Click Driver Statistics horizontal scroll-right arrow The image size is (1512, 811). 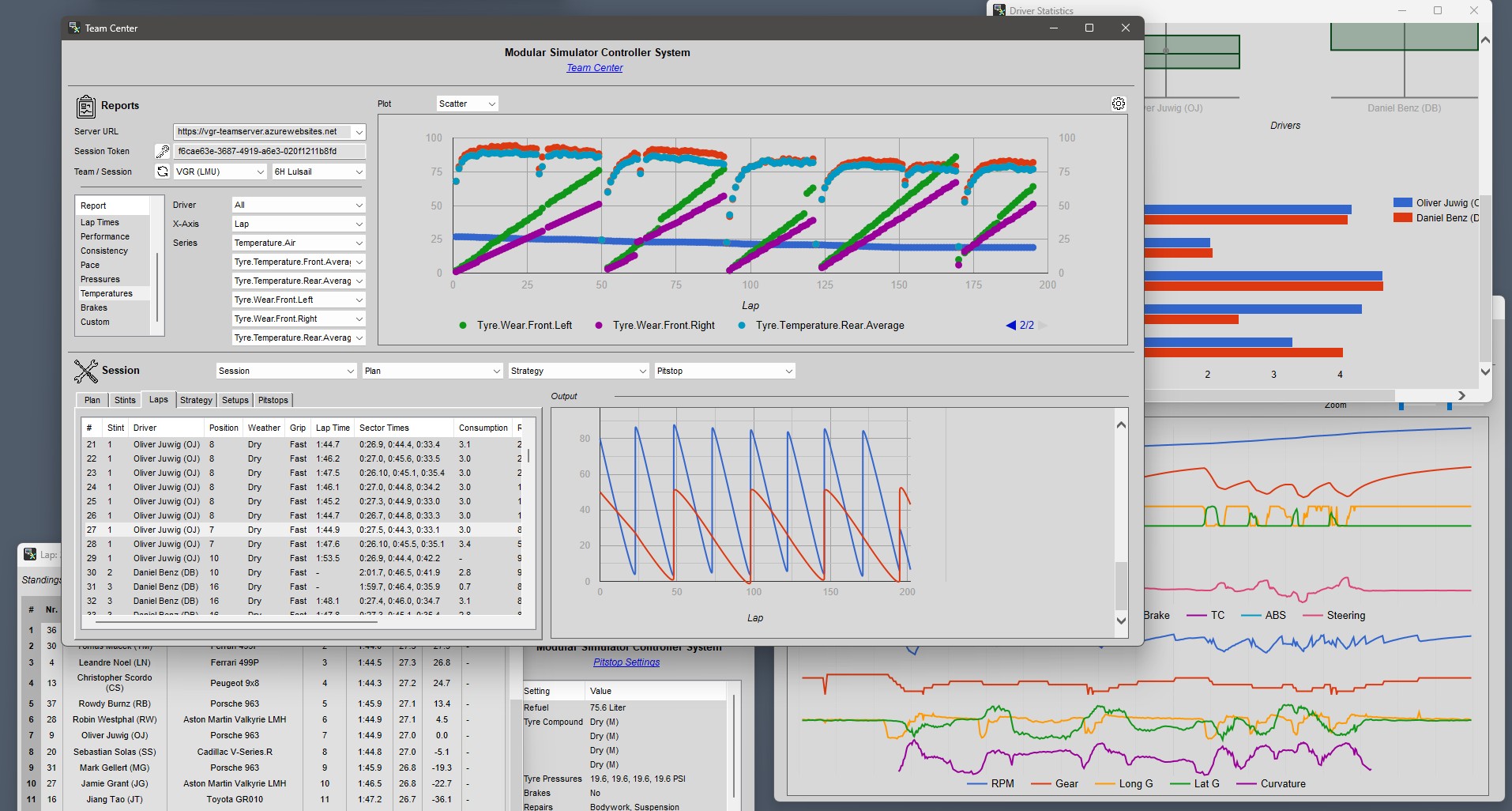coord(1461,395)
